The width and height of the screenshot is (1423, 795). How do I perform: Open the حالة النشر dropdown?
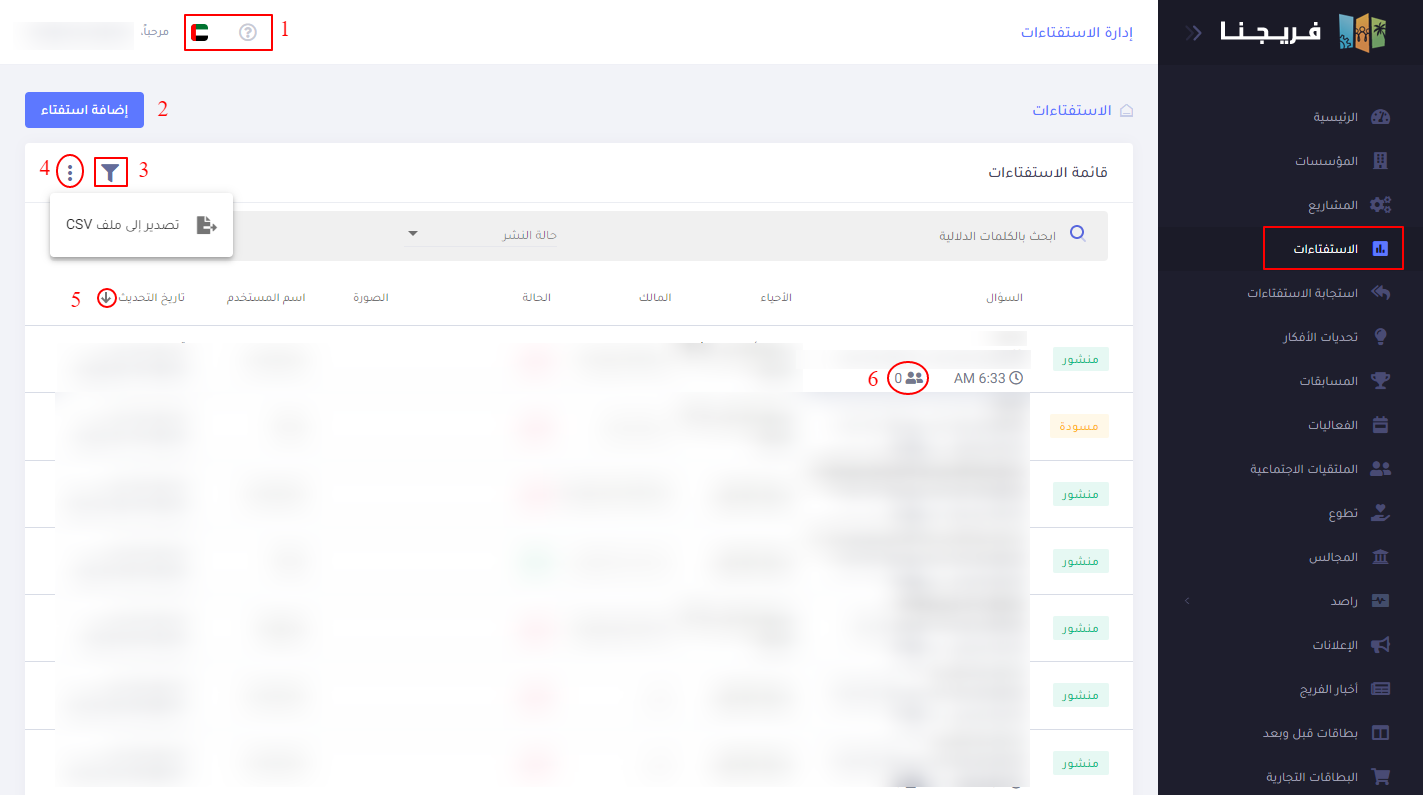pyautogui.click(x=480, y=235)
